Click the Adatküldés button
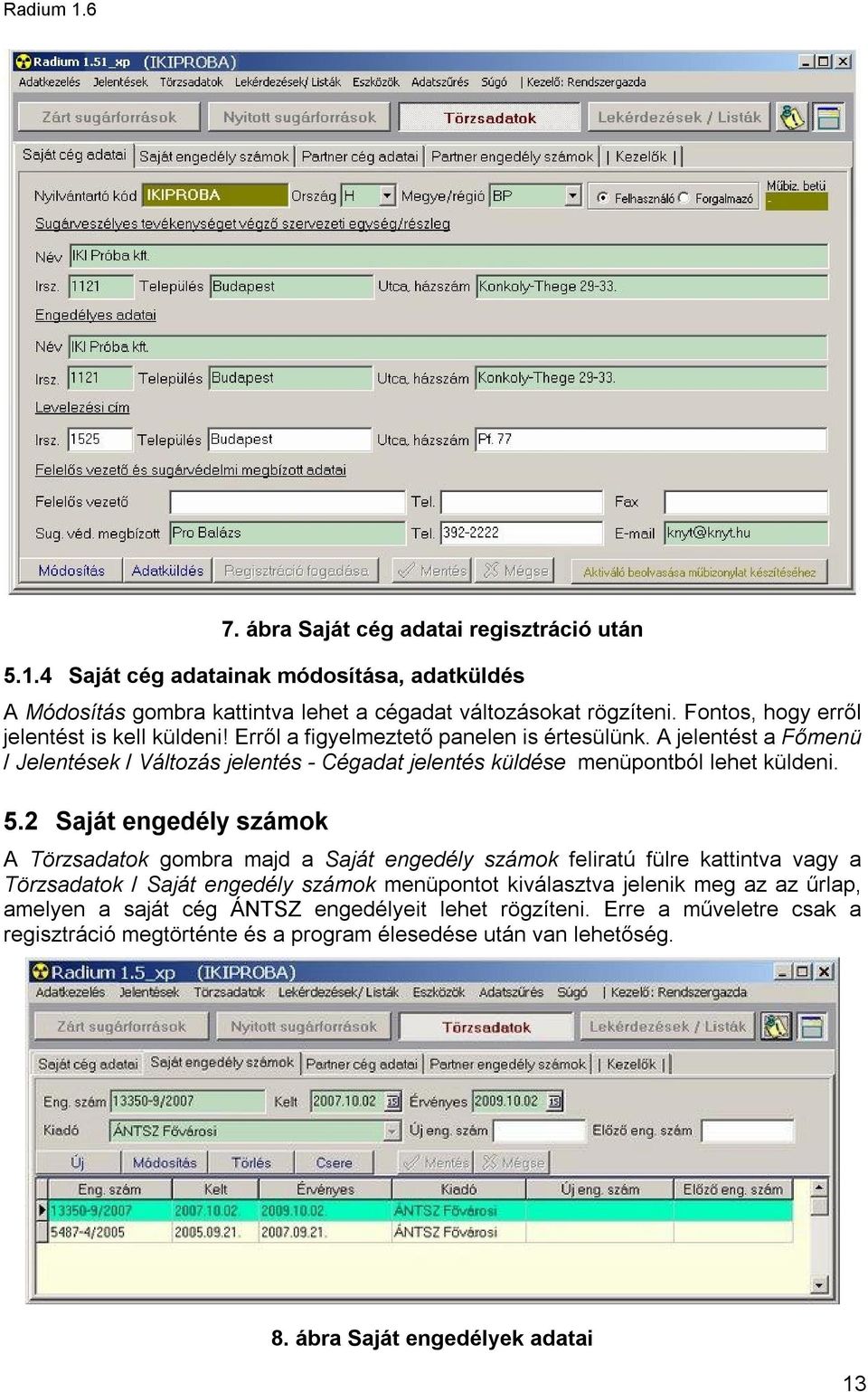 (167, 571)
